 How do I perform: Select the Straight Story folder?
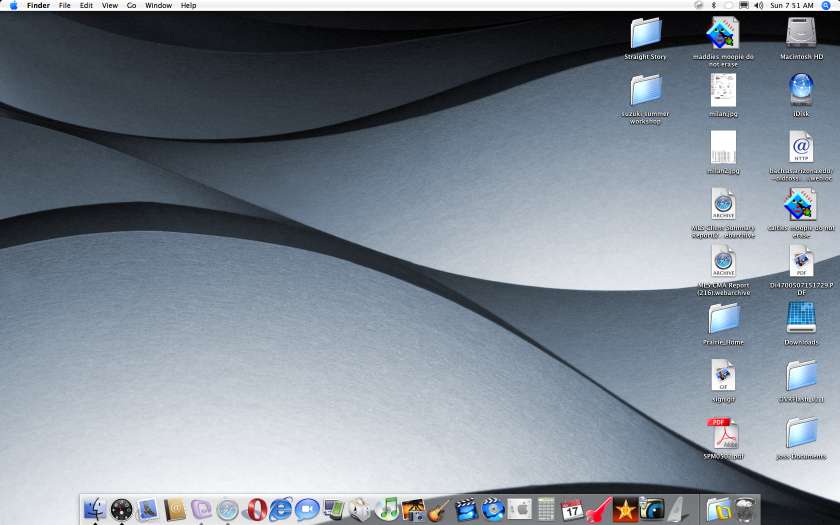pyautogui.click(x=646, y=33)
